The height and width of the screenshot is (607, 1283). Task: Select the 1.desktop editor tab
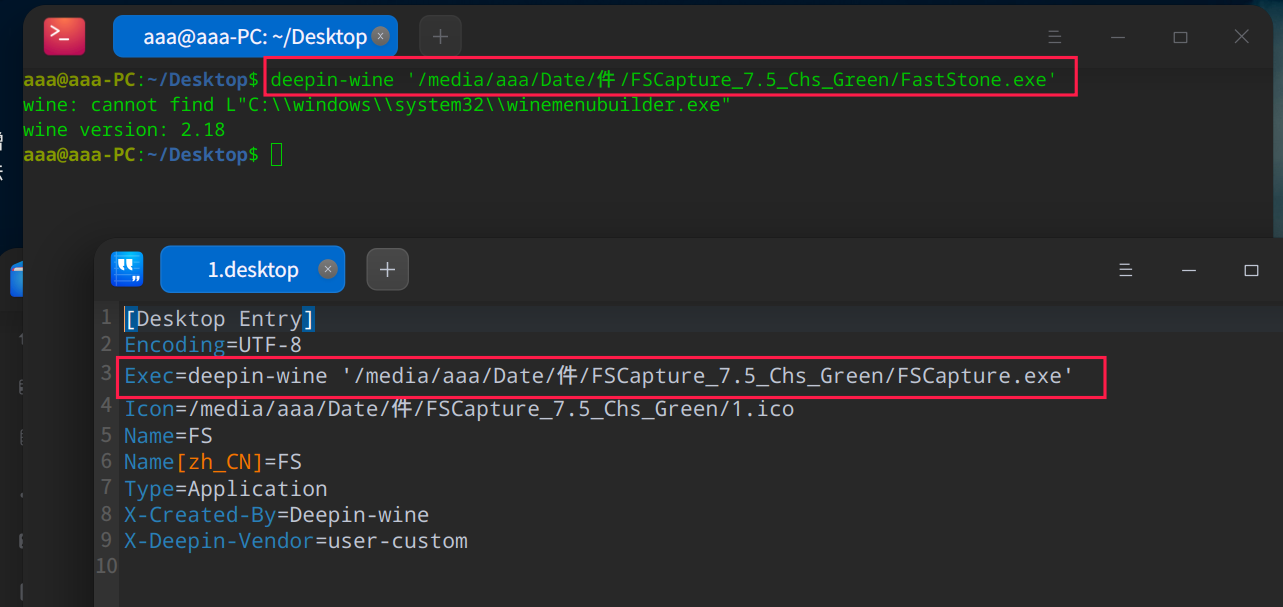pyautogui.click(x=252, y=269)
